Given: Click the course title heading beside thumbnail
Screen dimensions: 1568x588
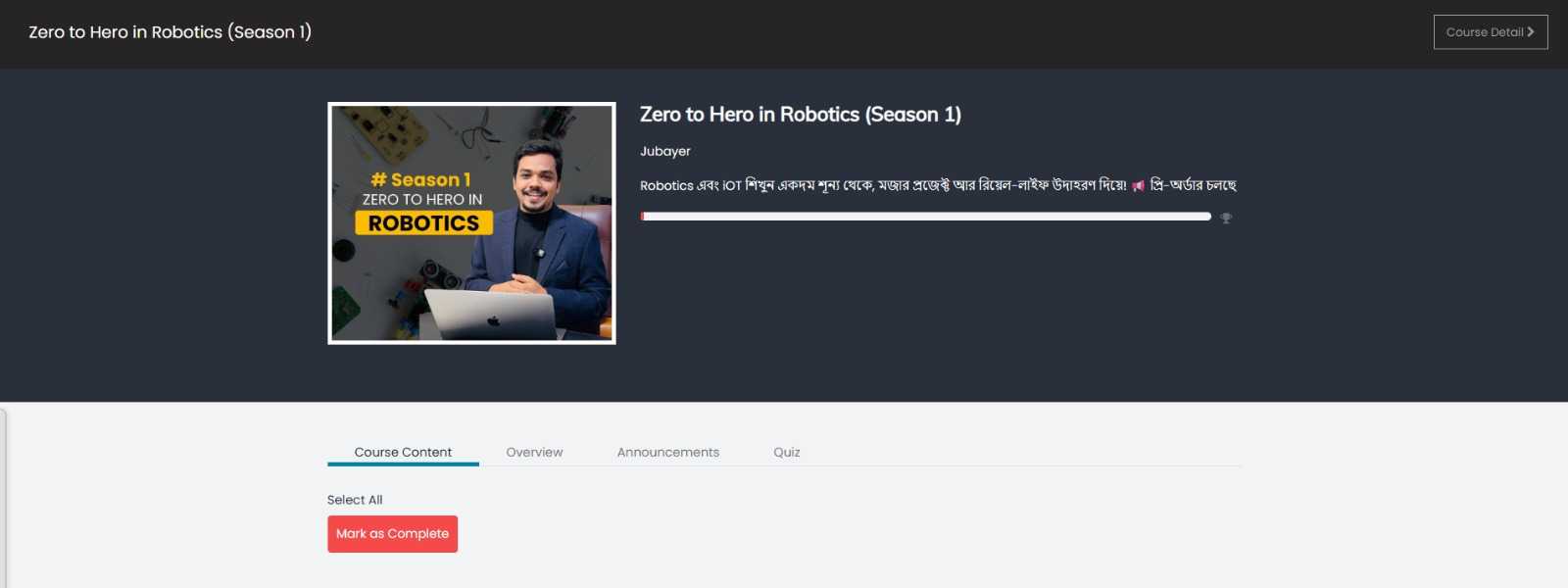Looking at the screenshot, I should (x=801, y=115).
